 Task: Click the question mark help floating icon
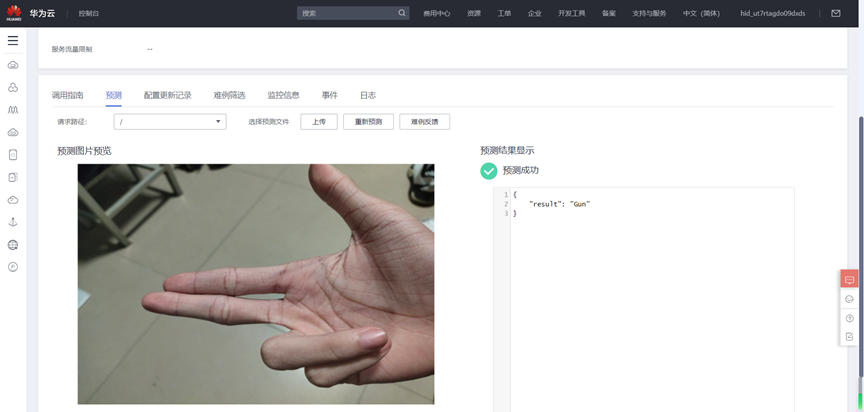(x=849, y=318)
